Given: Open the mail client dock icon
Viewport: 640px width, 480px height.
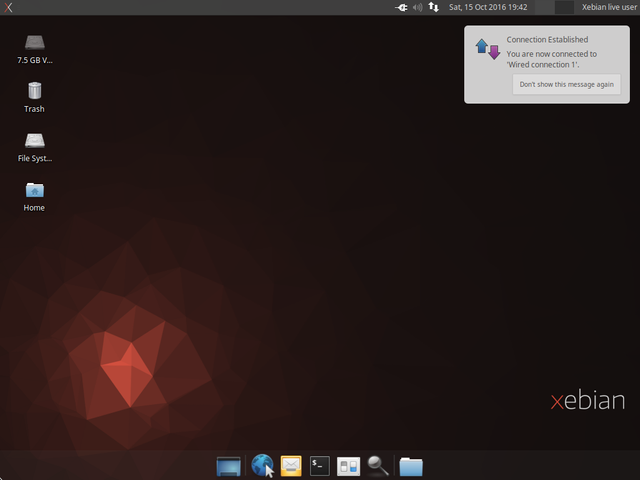Looking at the screenshot, I should click(291, 466).
